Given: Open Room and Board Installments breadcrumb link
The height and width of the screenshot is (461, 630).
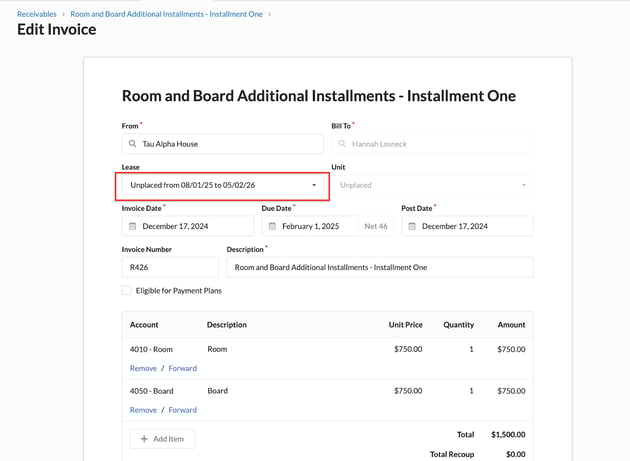Looking at the screenshot, I should click(x=166, y=14).
